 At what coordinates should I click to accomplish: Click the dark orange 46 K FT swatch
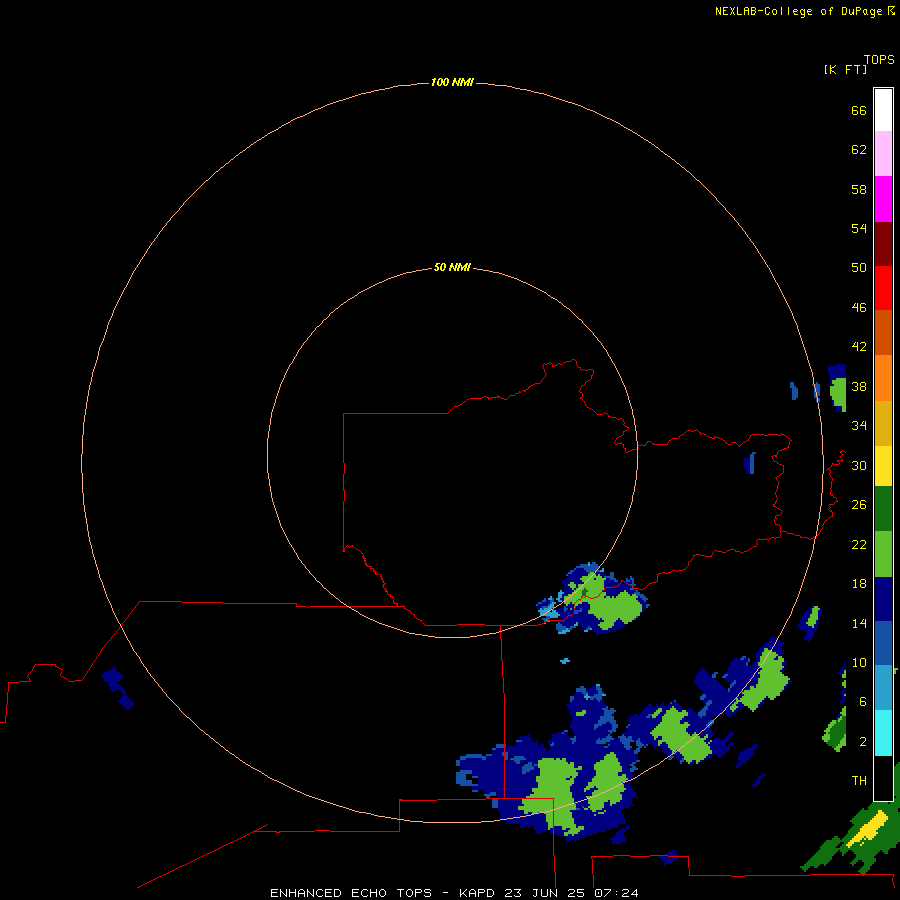883,333
